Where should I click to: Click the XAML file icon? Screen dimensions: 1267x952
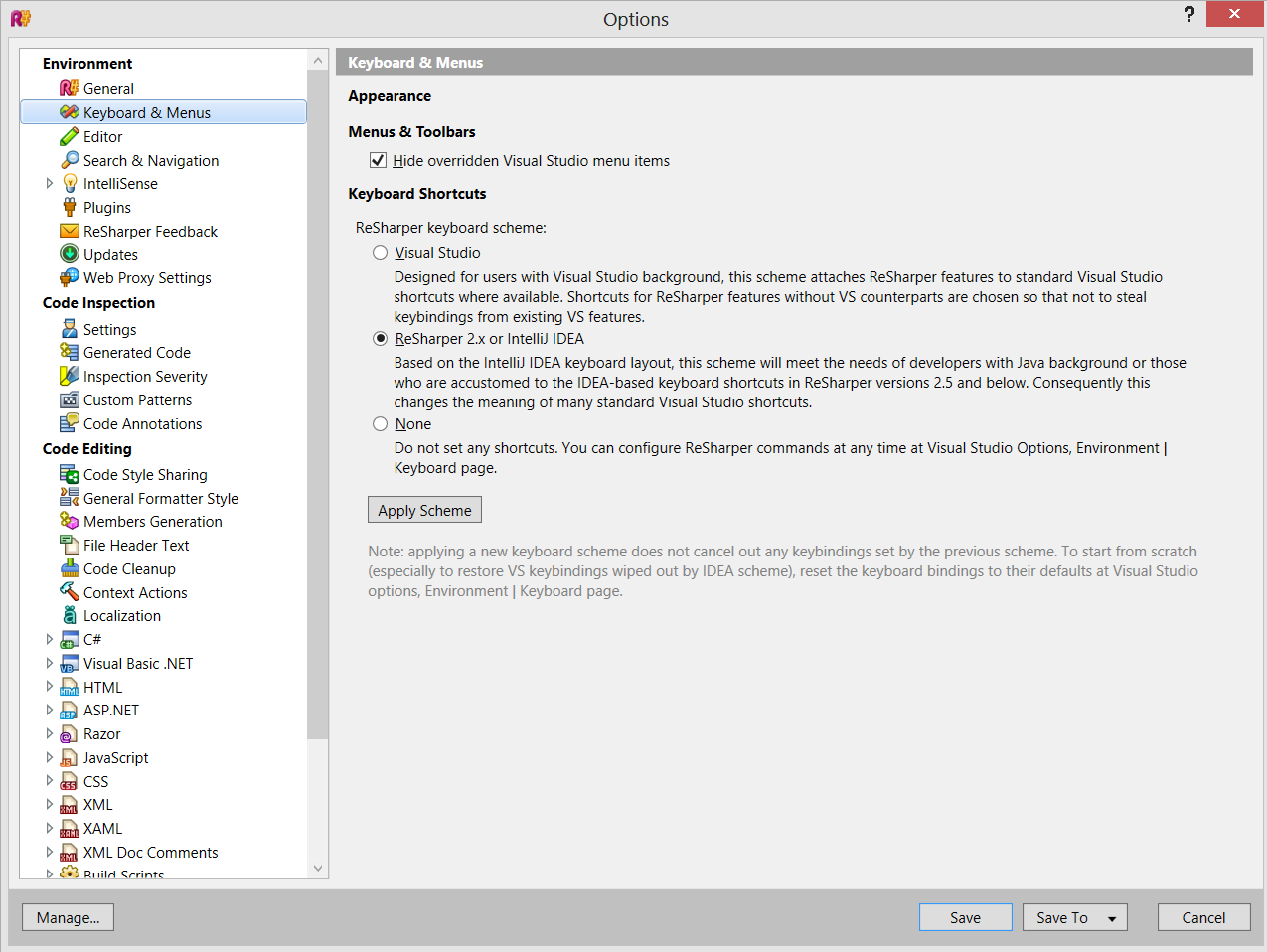click(x=70, y=828)
